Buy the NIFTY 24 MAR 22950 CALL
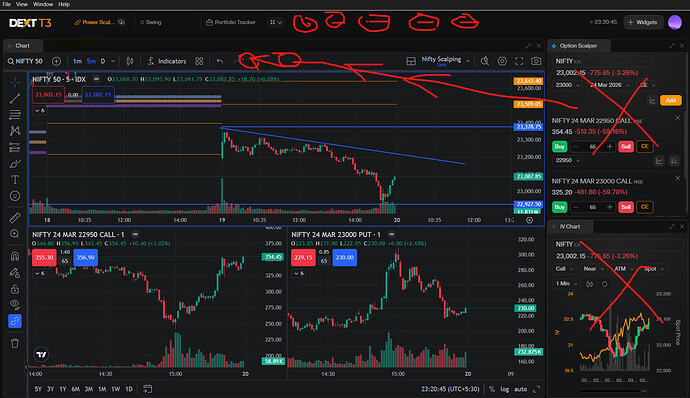 tap(560, 147)
